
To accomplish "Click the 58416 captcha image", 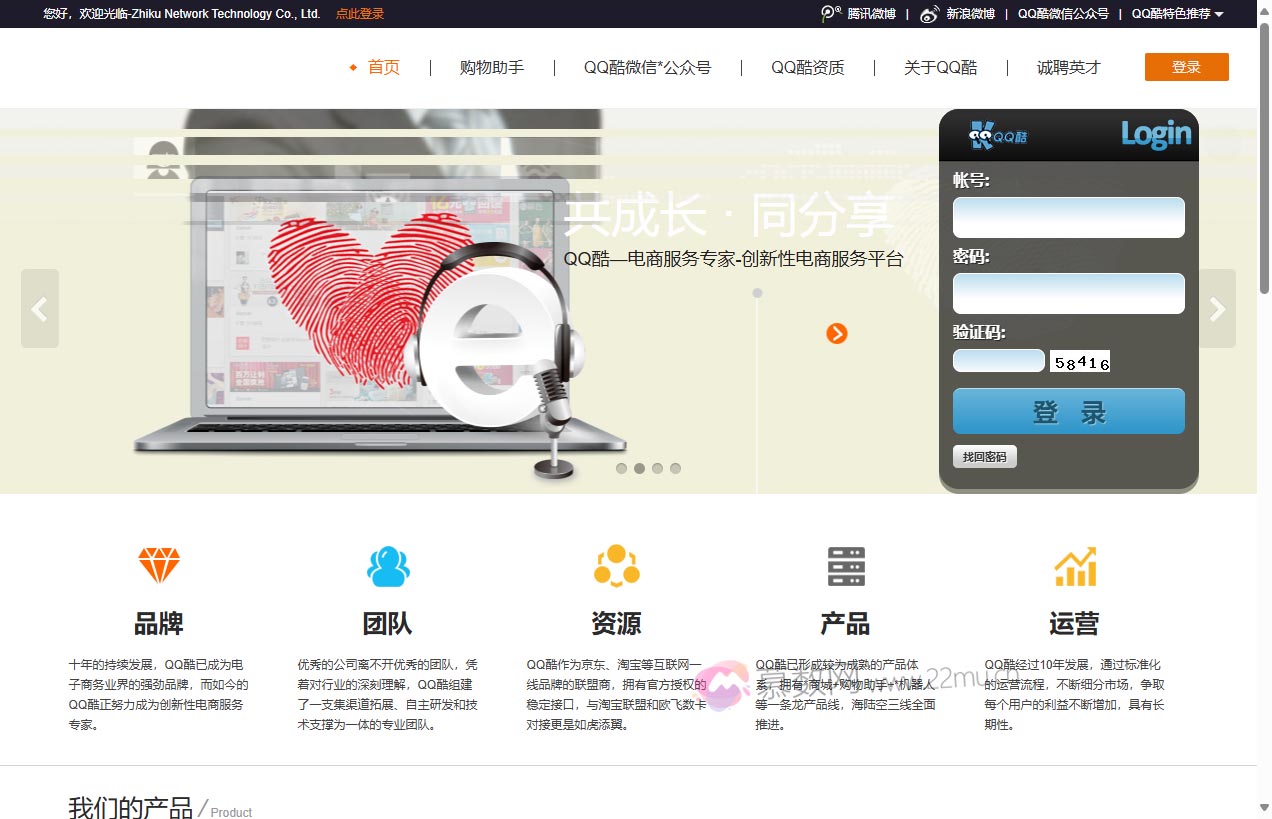I will click(x=1081, y=363).
